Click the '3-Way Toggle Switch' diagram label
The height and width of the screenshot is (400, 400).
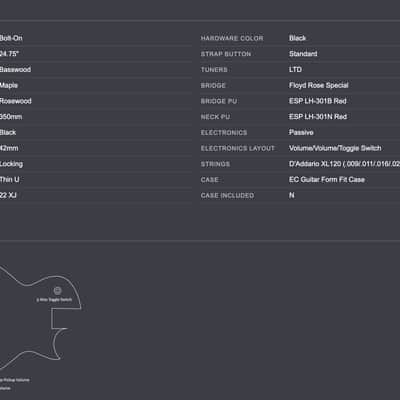tap(54, 300)
